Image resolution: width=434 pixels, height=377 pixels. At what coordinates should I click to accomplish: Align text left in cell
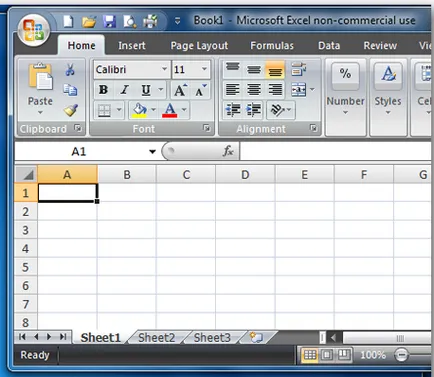tap(233, 90)
